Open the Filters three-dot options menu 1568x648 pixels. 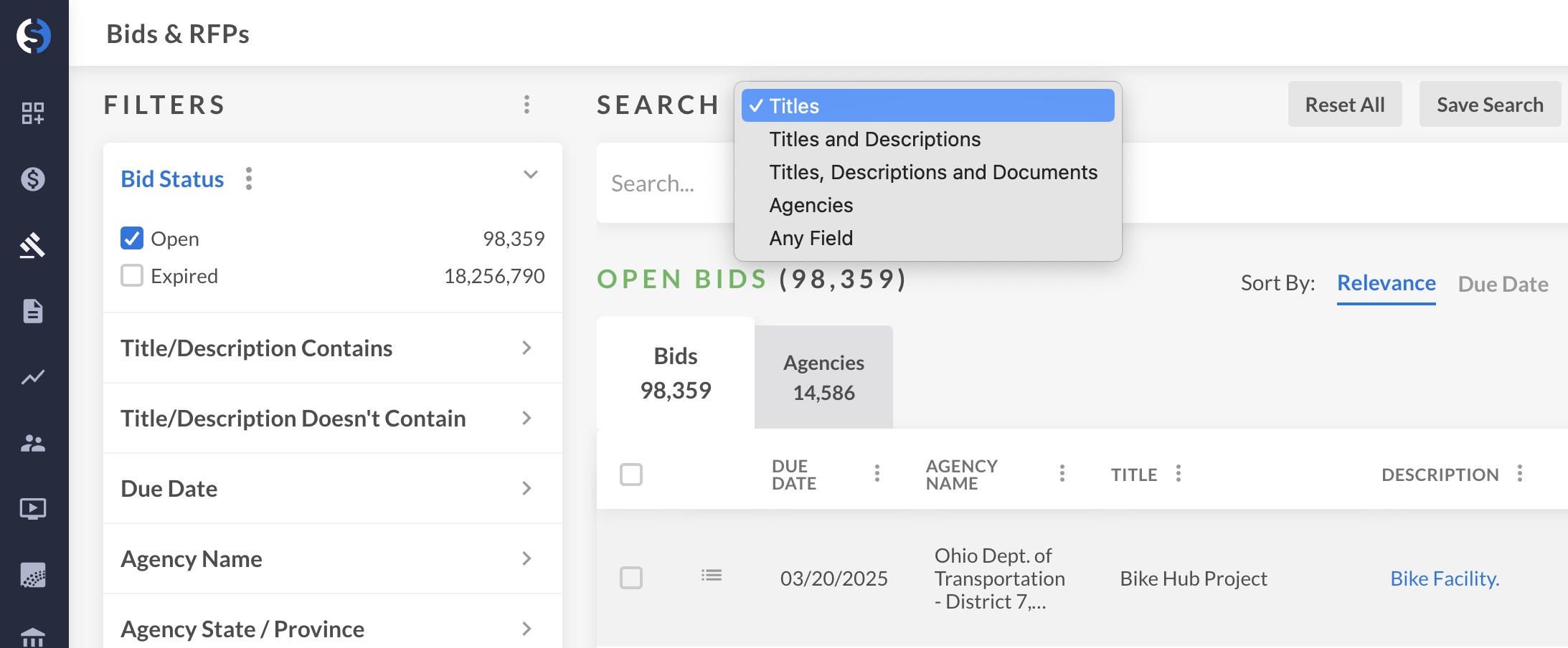tap(526, 105)
